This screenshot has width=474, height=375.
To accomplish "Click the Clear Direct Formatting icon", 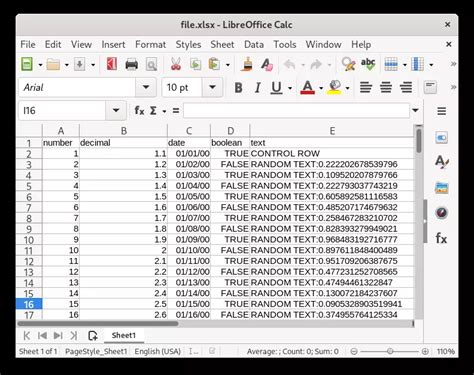I will click(267, 64).
